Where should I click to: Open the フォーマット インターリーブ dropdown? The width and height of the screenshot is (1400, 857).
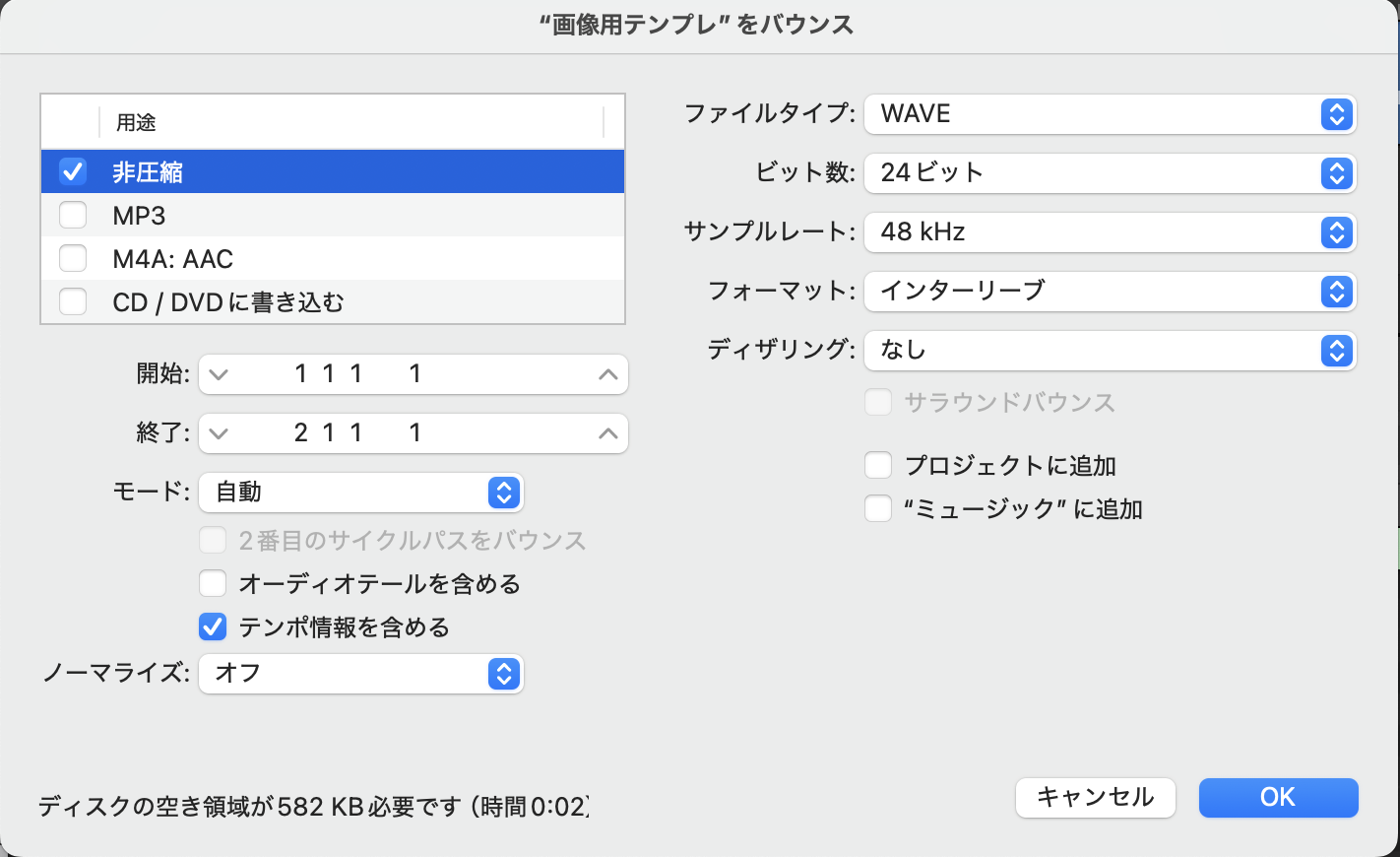(1110, 292)
